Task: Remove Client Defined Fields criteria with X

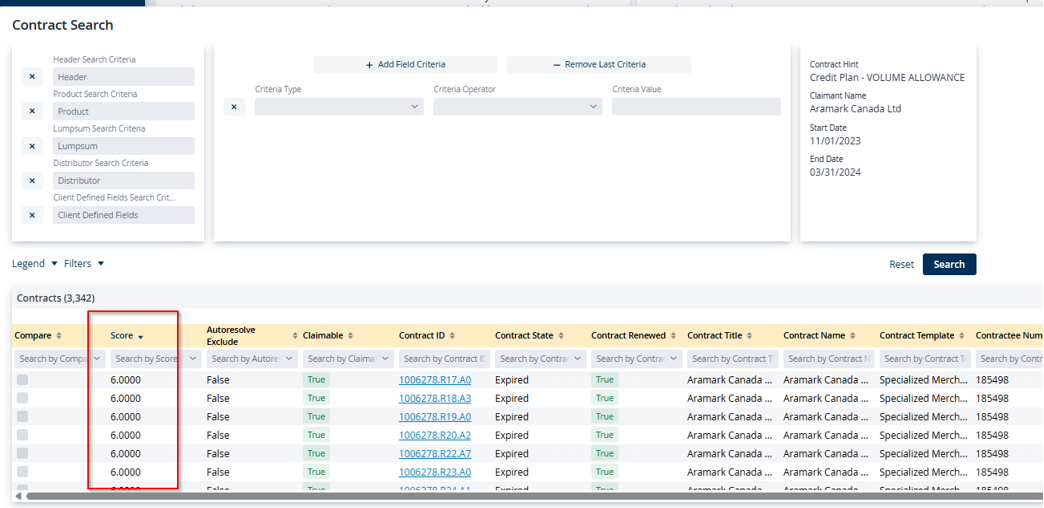Action: 32,215
